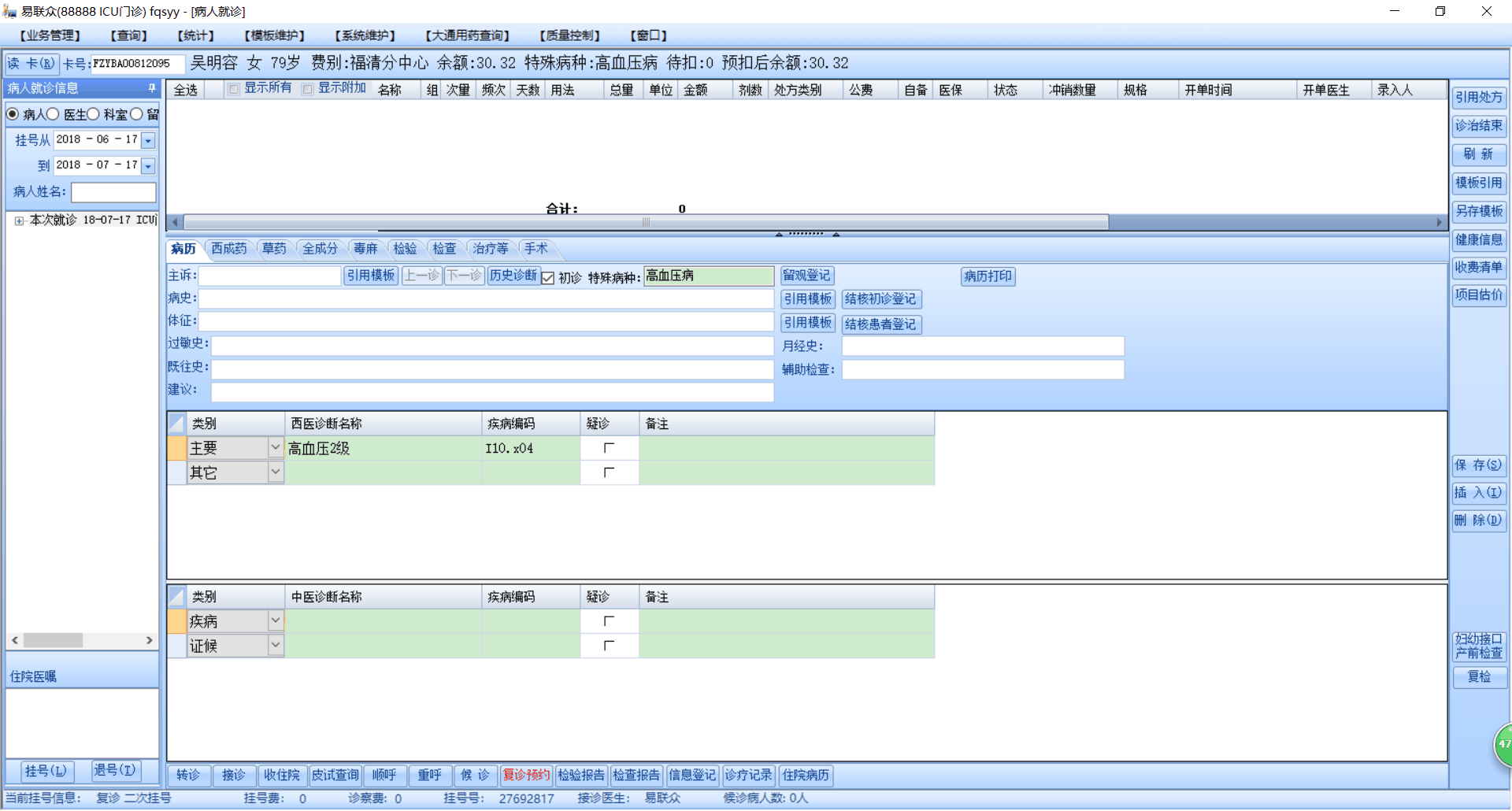The image size is (1512, 811).
Task: Click the 病历打印 button
Action: point(988,276)
